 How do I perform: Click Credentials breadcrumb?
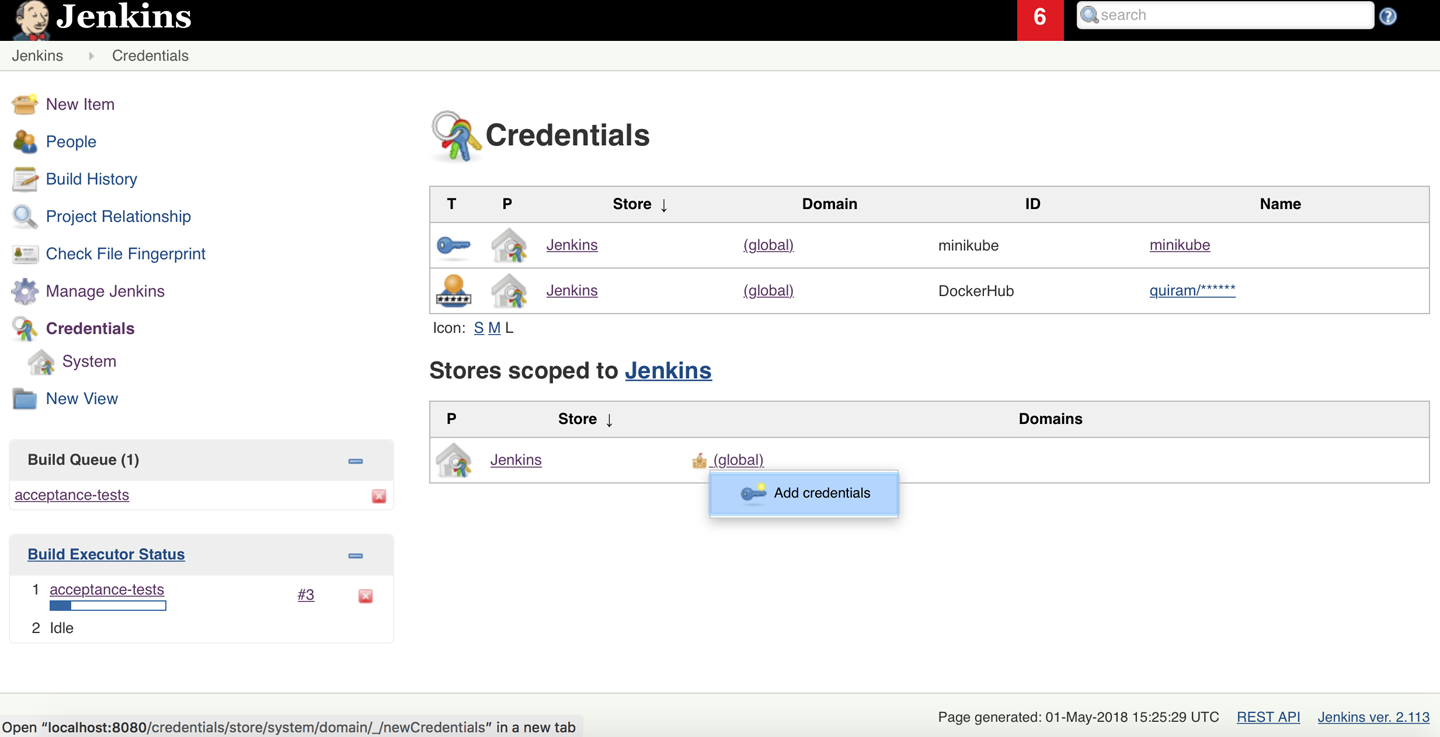click(x=150, y=56)
